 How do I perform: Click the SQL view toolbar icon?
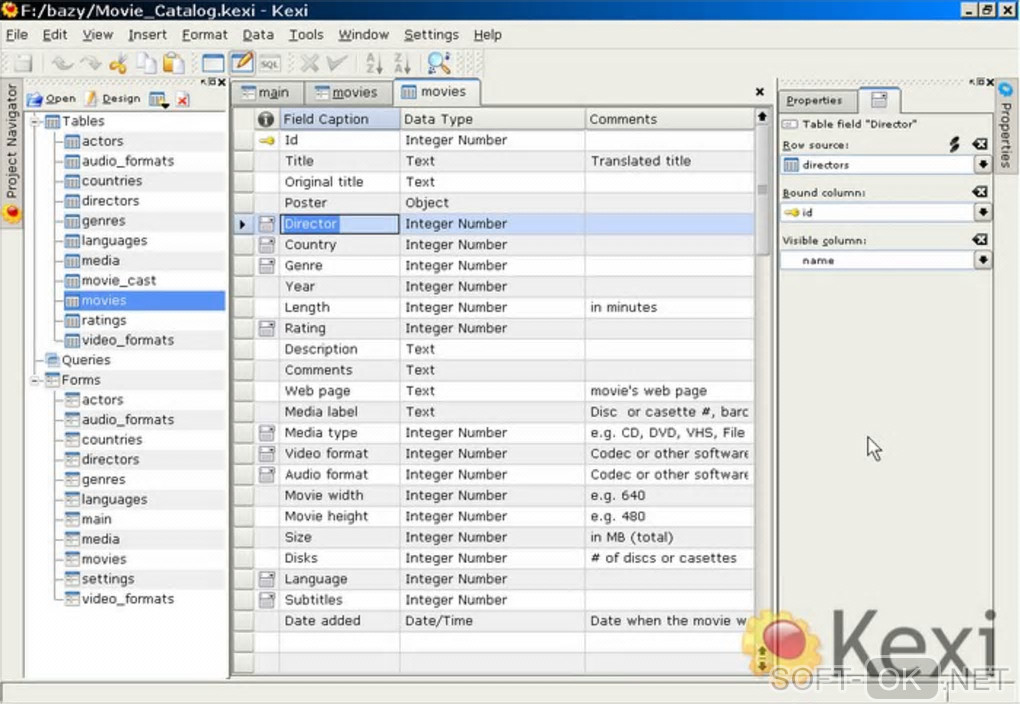[269, 63]
